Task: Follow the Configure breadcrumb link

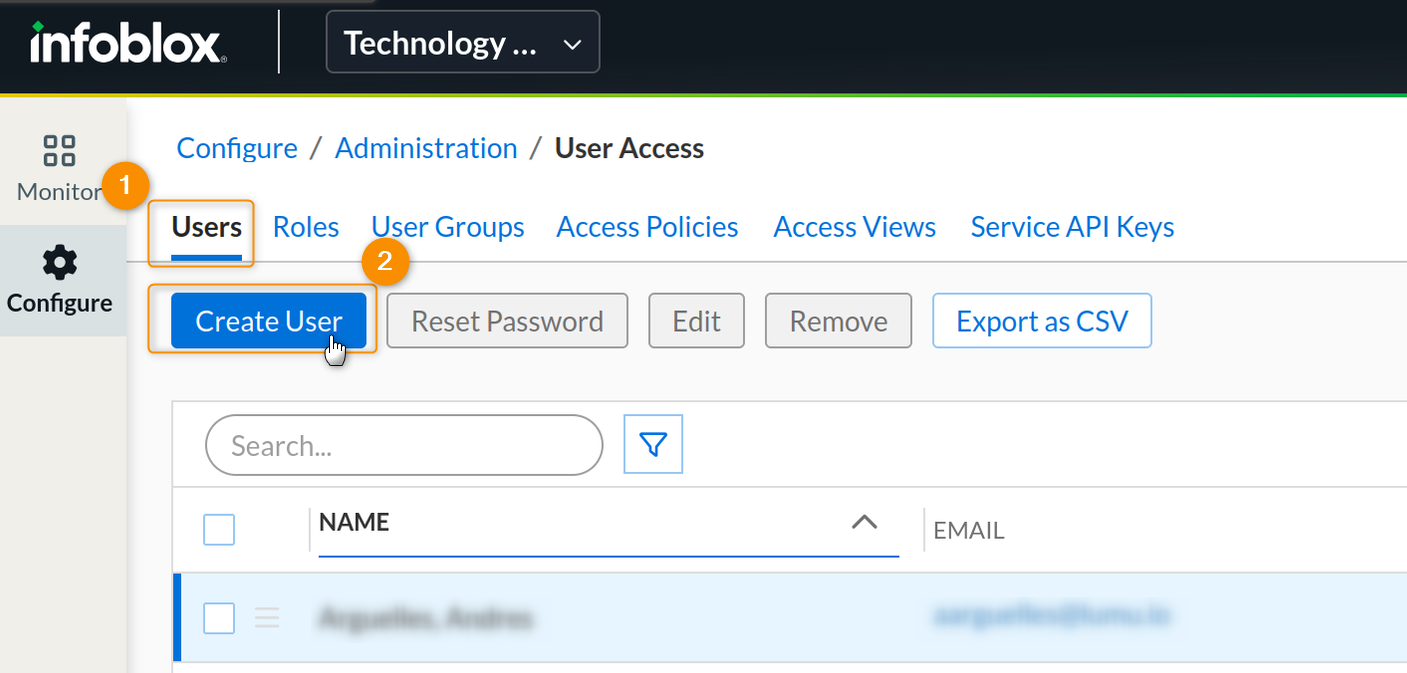Action: coord(237,148)
